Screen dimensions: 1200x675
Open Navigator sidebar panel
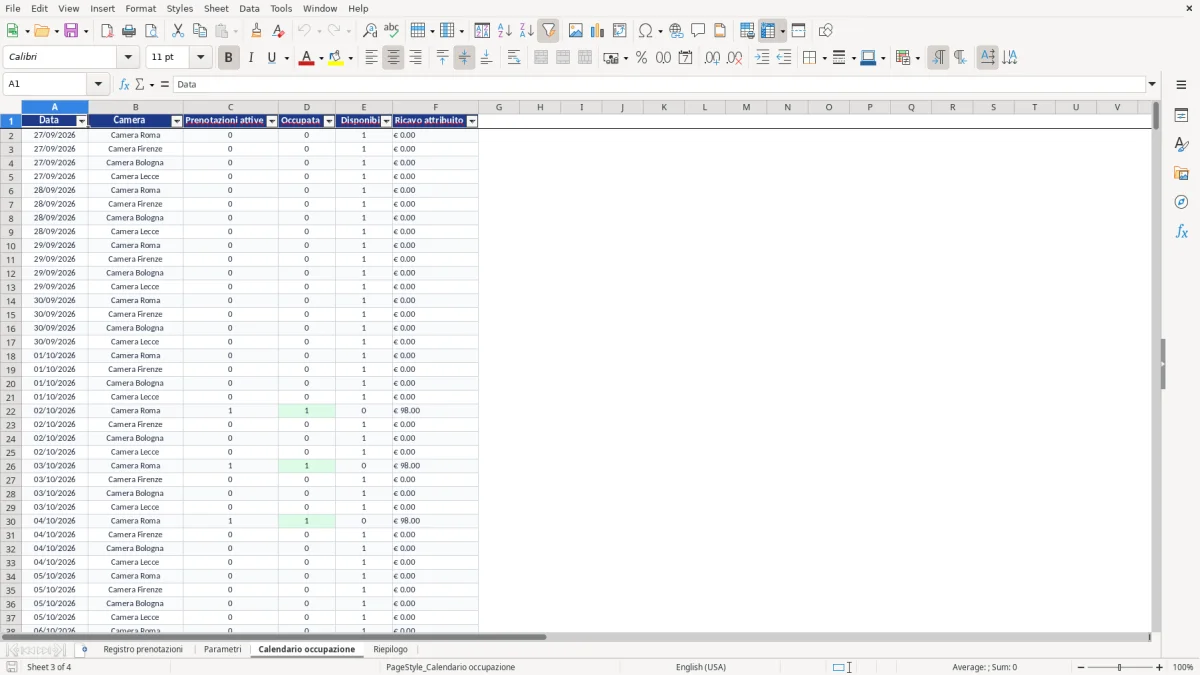point(1181,203)
